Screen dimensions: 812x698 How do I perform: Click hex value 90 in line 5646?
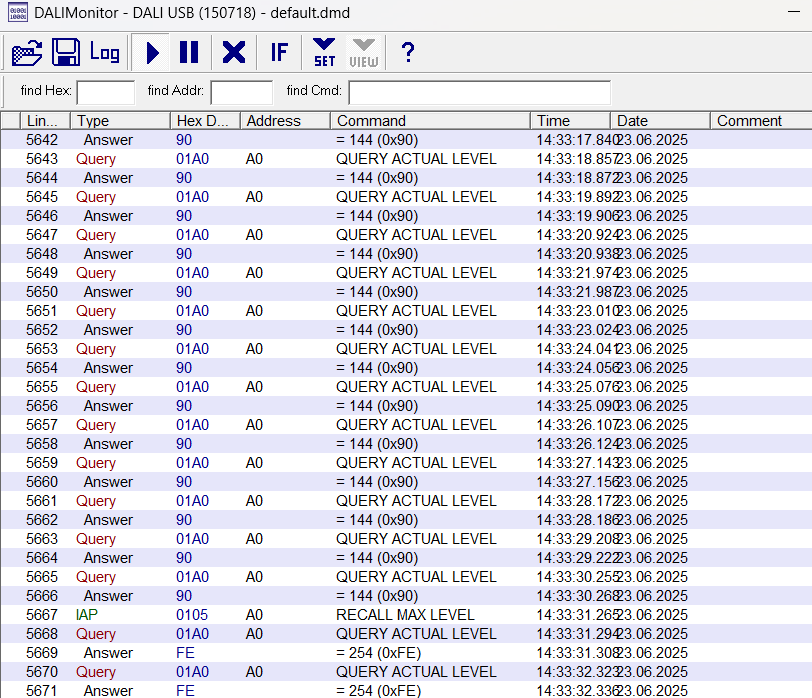184,216
